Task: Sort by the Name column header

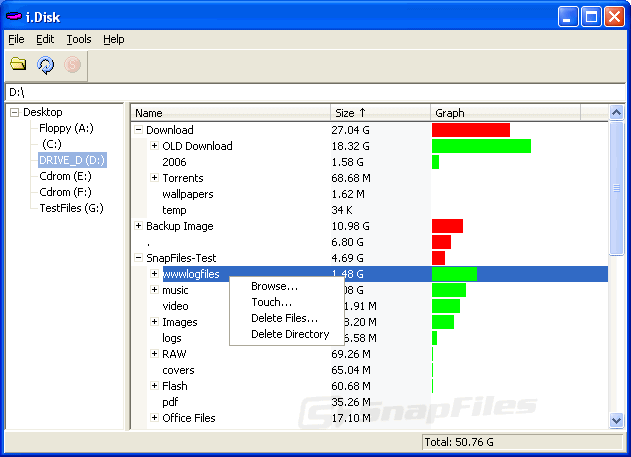Action: coord(231,113)
